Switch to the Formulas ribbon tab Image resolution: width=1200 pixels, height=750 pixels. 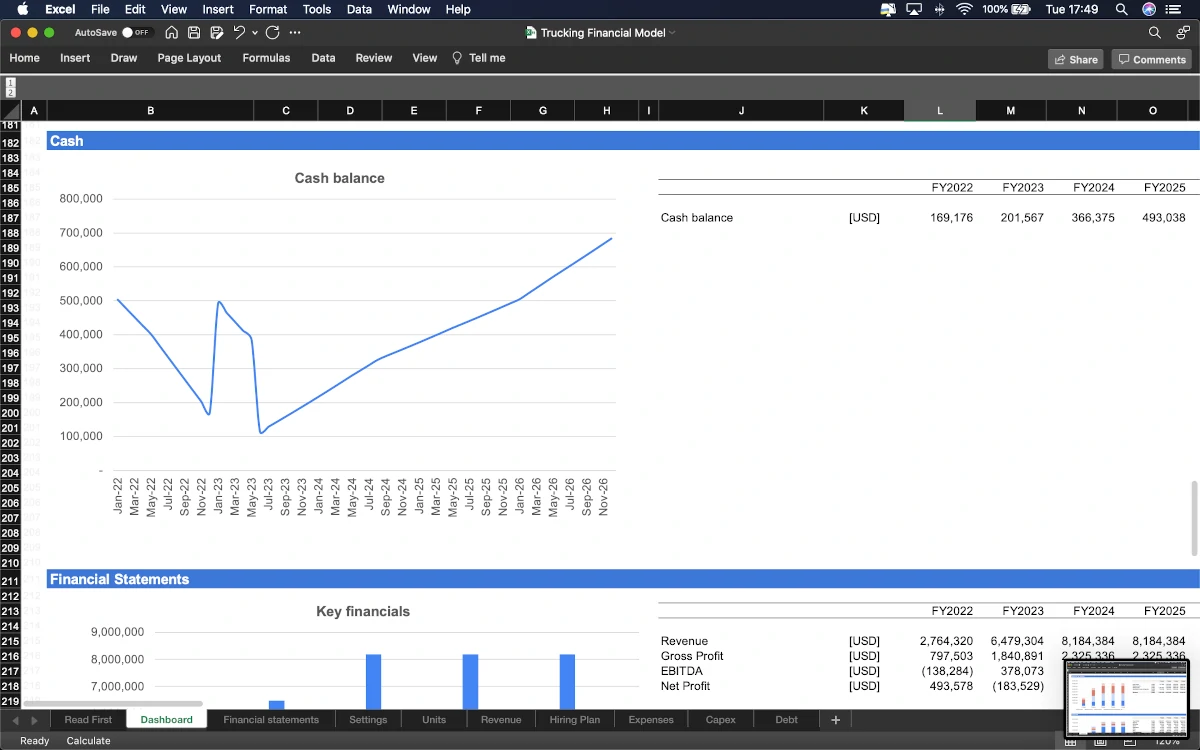[266, 58]
